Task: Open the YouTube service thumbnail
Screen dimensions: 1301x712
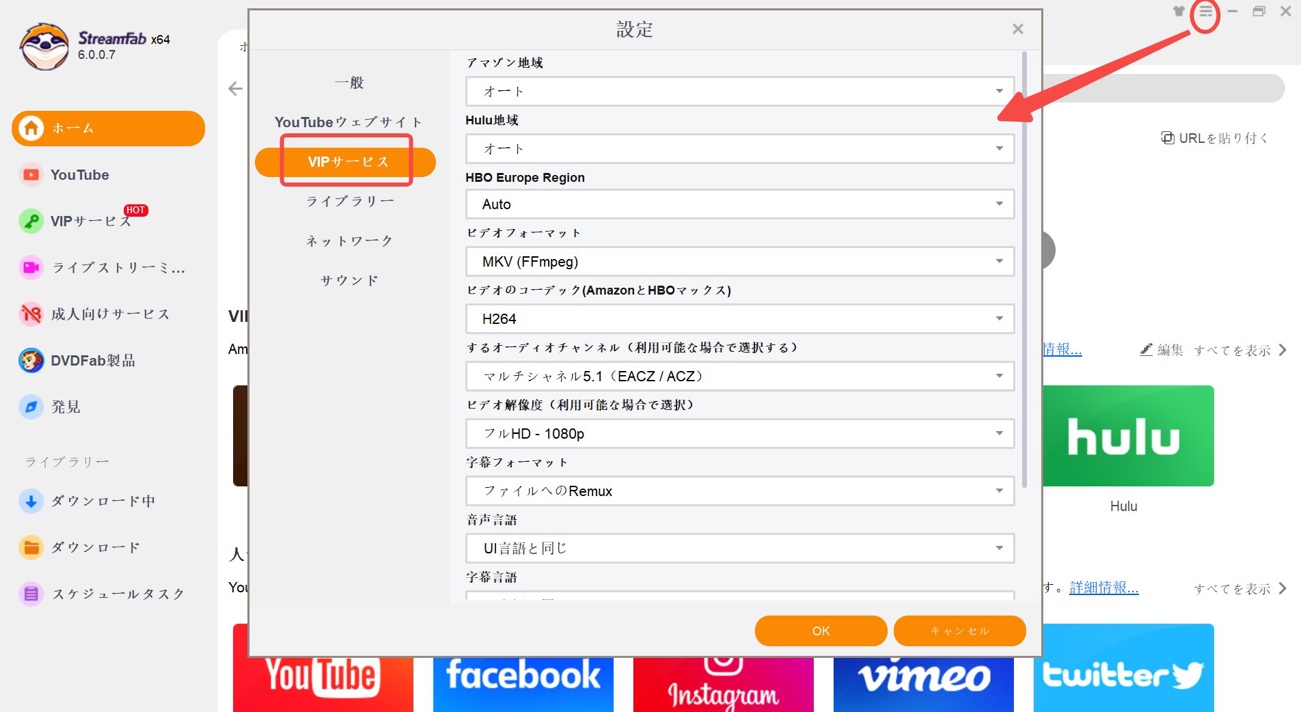Action: (x=323, y=668)
